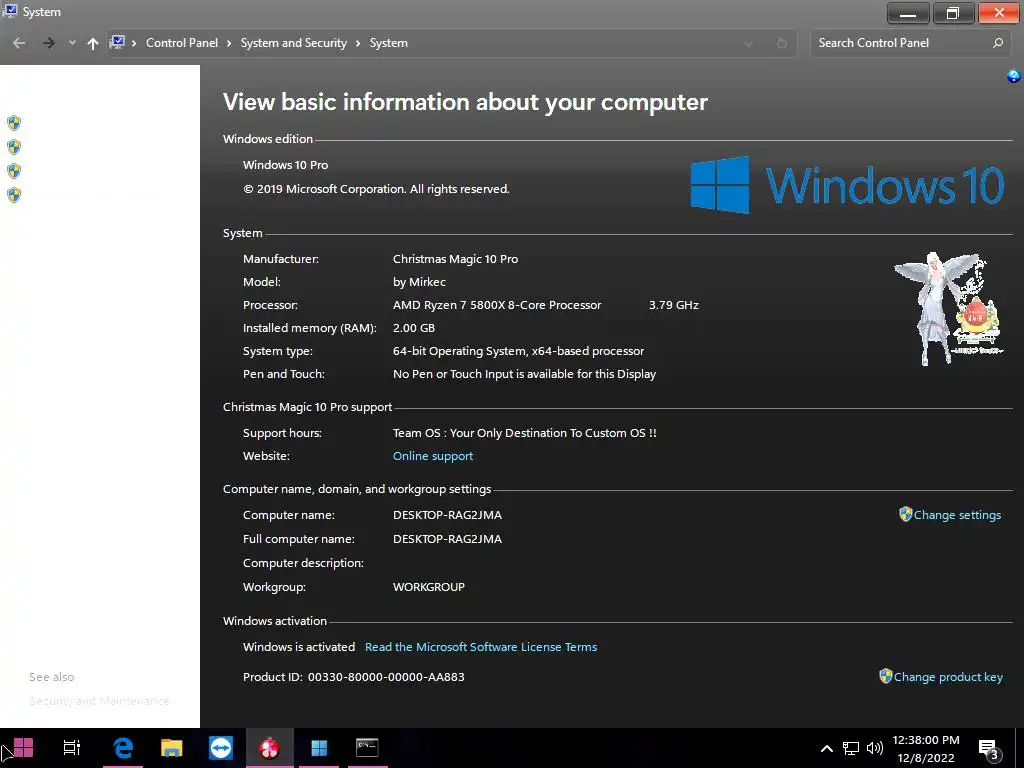Click the Windows 10 logo image
The image size is (1024, 768).
[847, 185]
